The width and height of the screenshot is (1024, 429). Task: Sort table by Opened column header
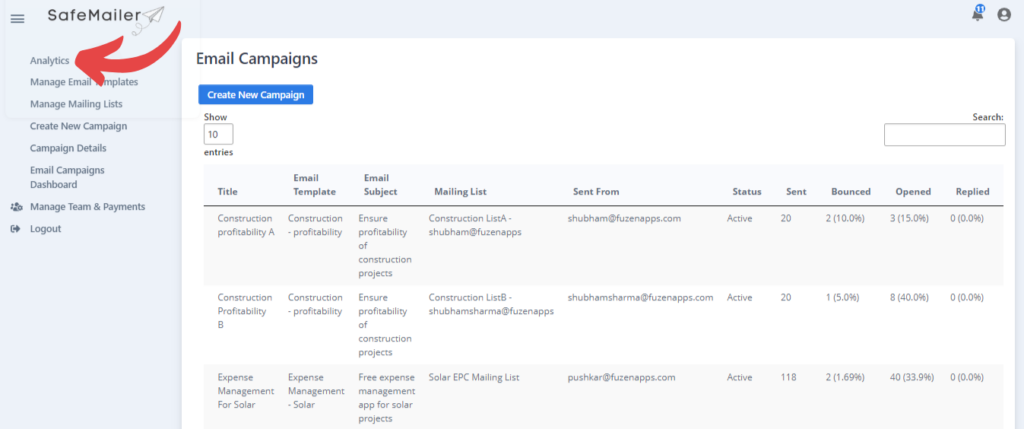(x=913, y=192)
